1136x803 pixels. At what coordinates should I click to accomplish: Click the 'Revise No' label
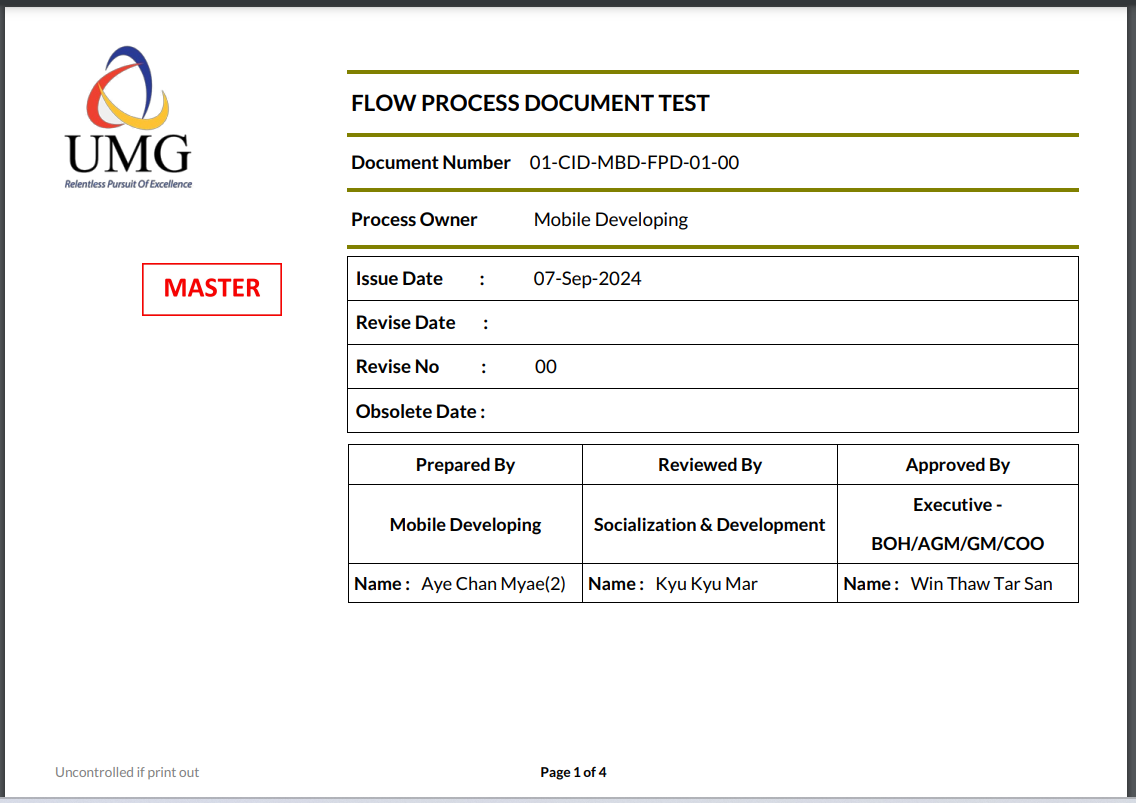397,367
